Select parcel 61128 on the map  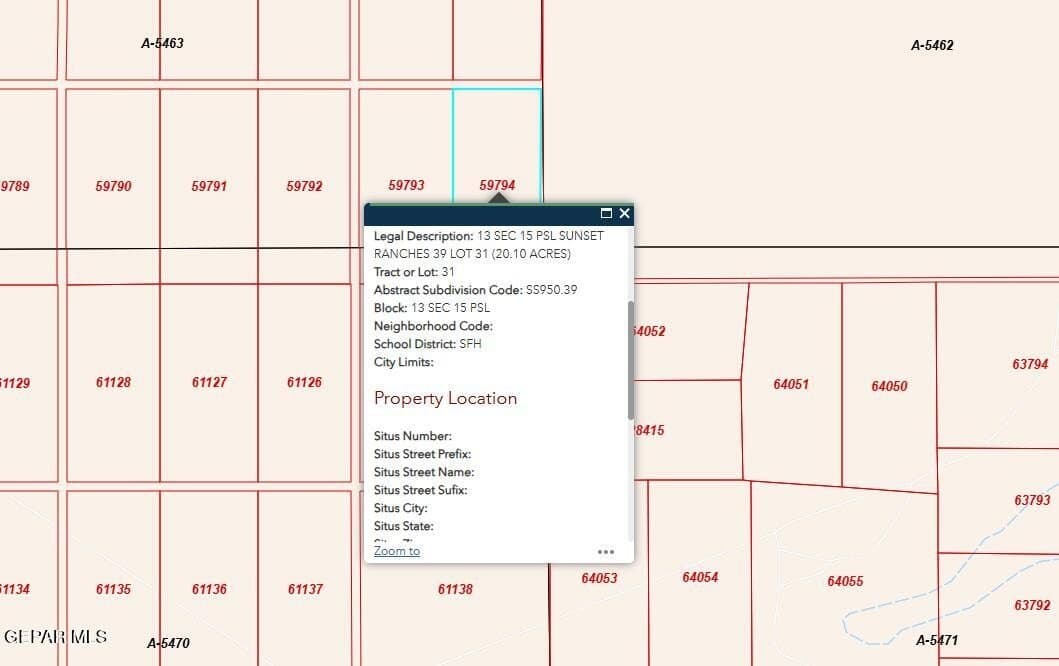coord(113,382)
